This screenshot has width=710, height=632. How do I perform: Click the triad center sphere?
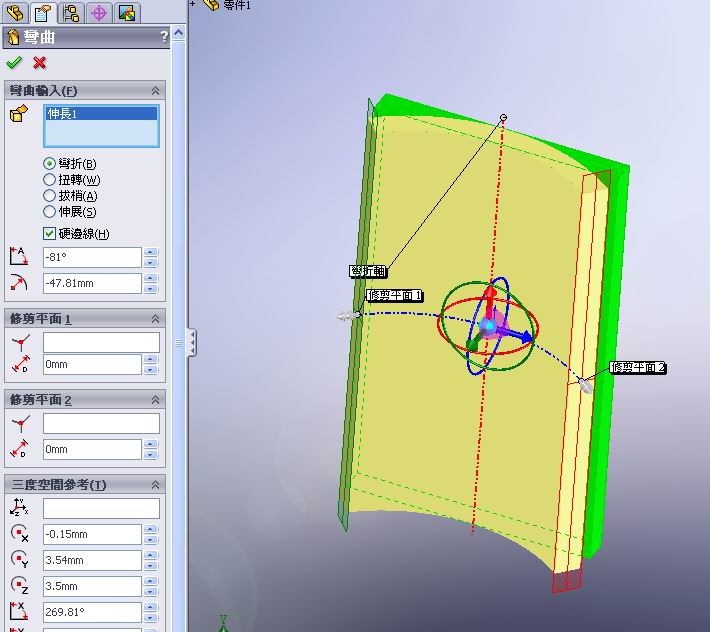pos(488,326)
